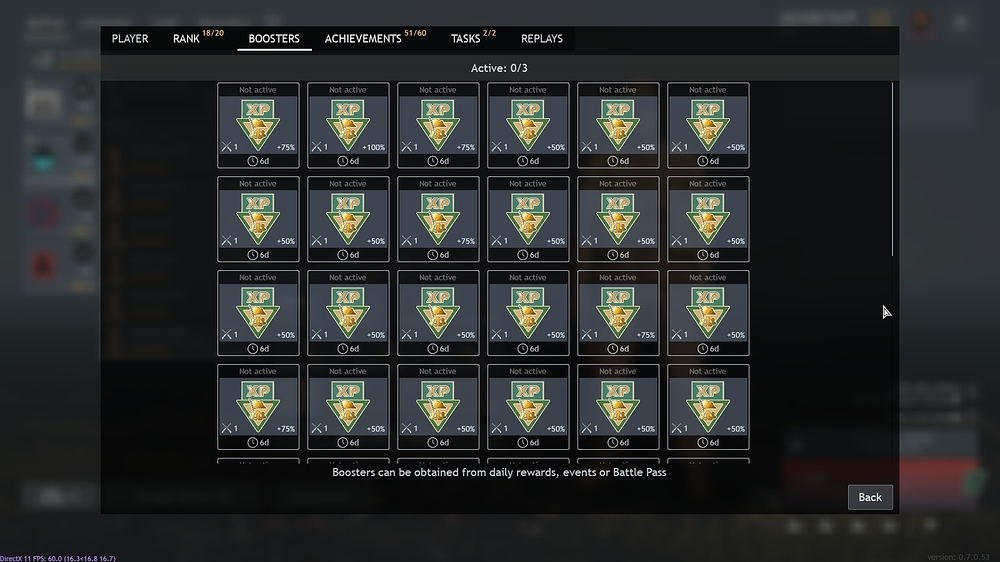Image resolution: width=1000 pixels, height=562 pixels.
Task: Select the +100% XP booster card
Action: click(348, 125)
